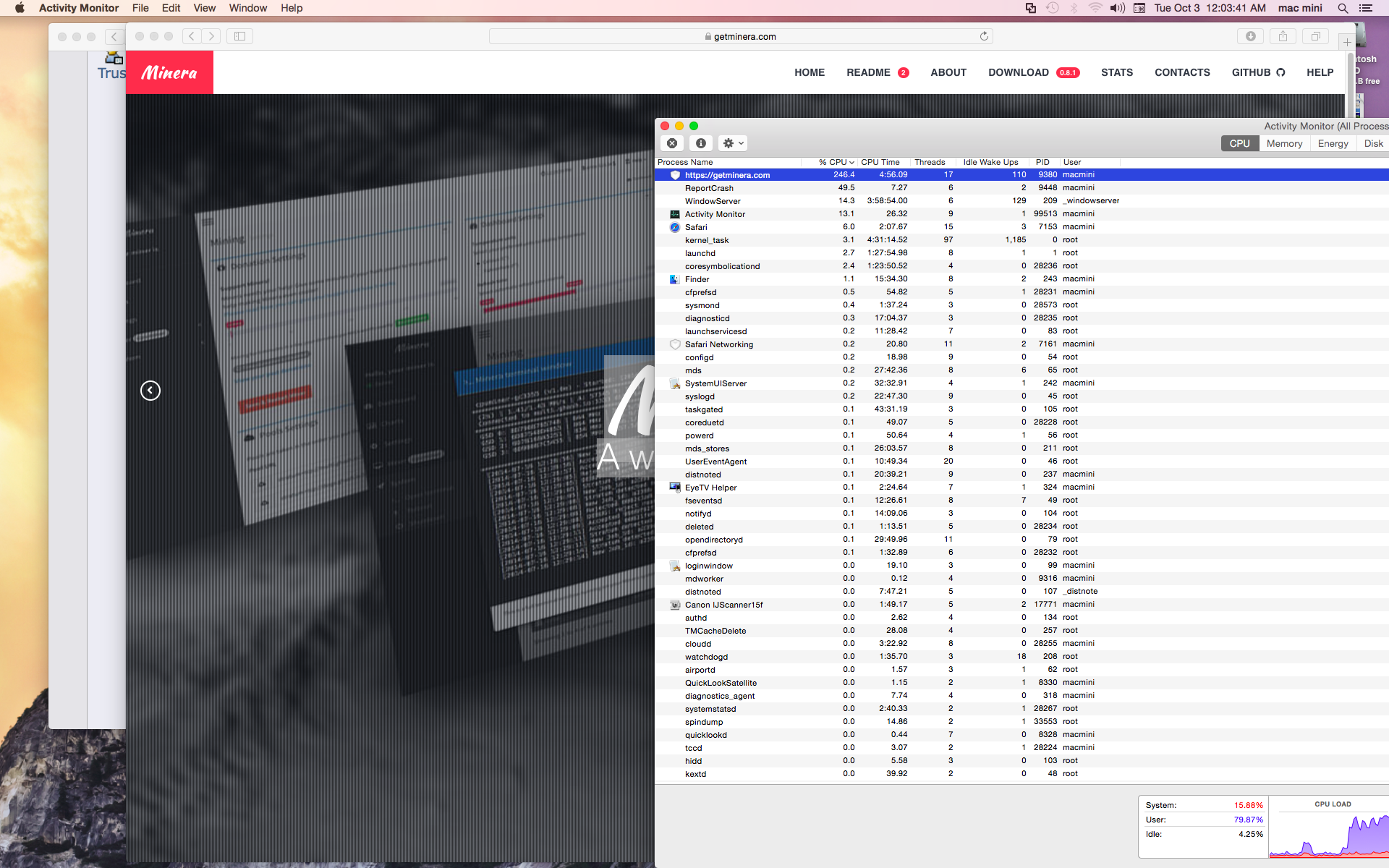Open the CONTACTS page link
This screenshot has height=868, width=1389.
1182,72
